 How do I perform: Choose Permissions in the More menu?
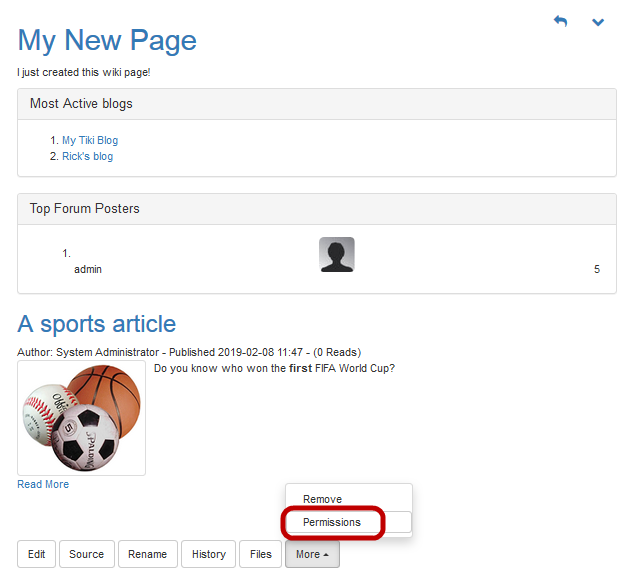(x=331, y=522)
